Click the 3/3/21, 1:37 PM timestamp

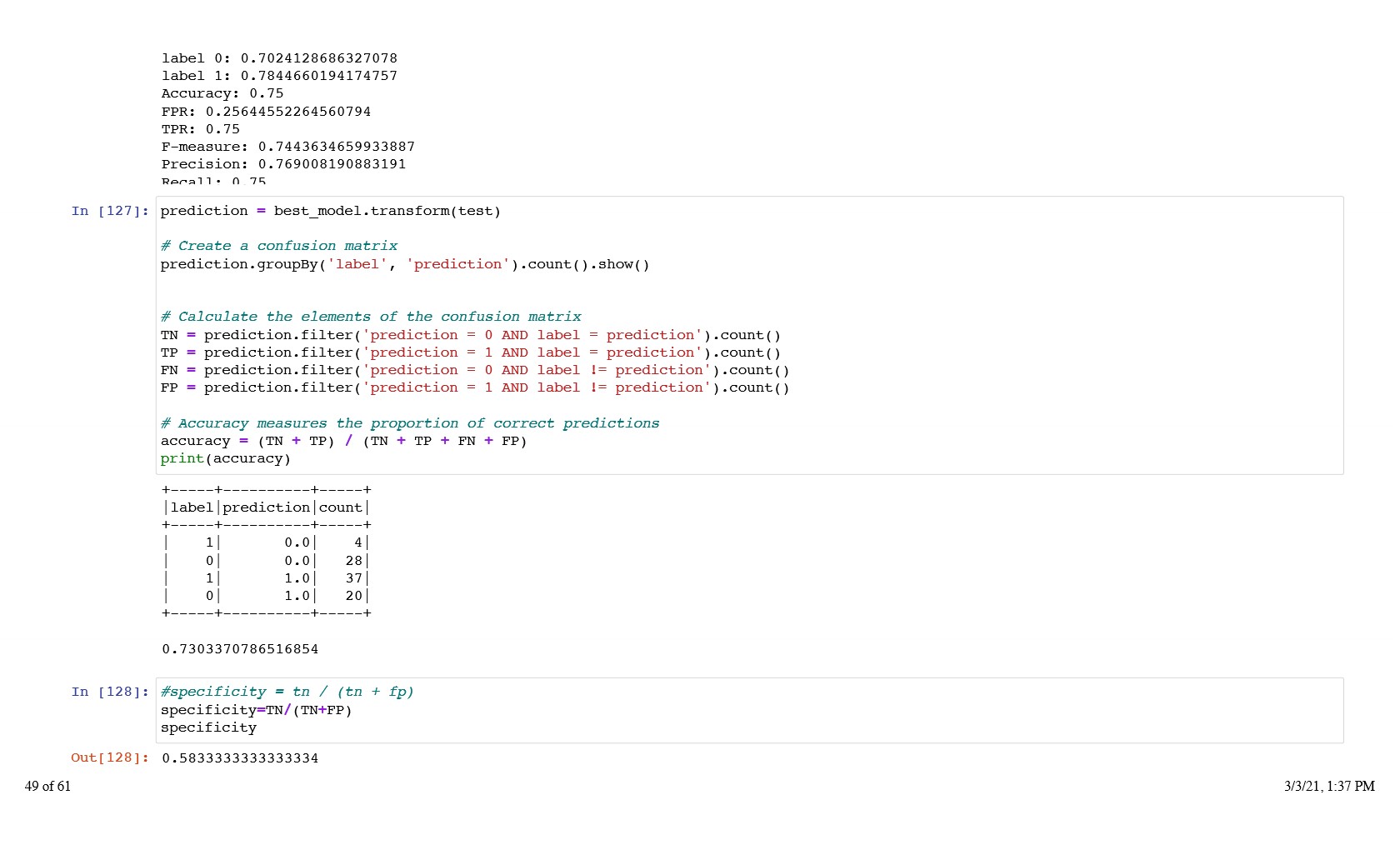(x=1328, y=786)
